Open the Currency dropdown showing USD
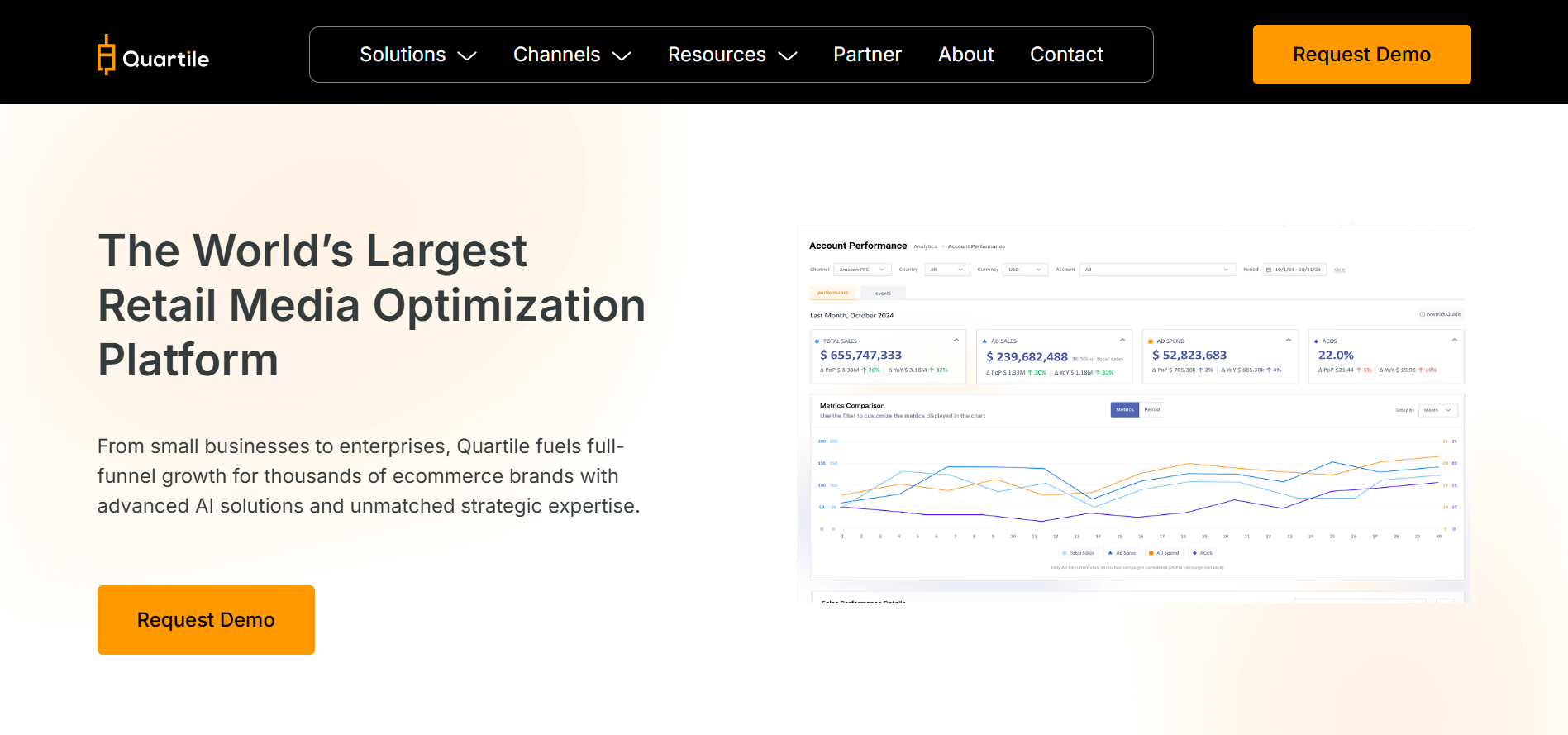This screenshot has height=735, width=1568. pyautogui.click(x=1025, y=270)
